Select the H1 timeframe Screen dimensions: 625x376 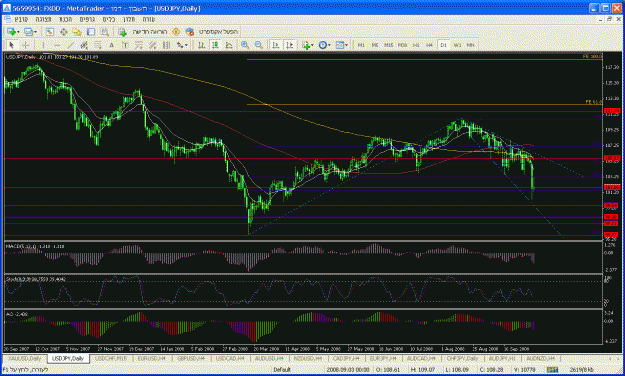click(x=416, y=45)
